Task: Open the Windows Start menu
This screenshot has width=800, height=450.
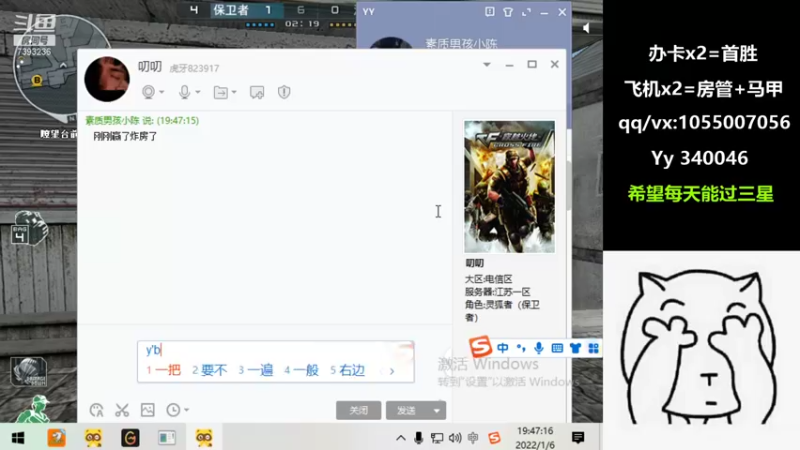Action: point(18,438)
